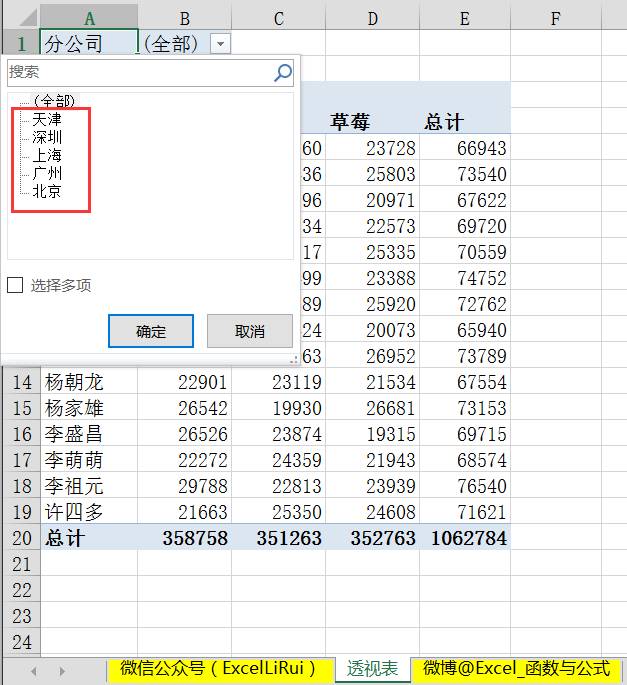Click the cell with value 22901

tap(185, 382)
